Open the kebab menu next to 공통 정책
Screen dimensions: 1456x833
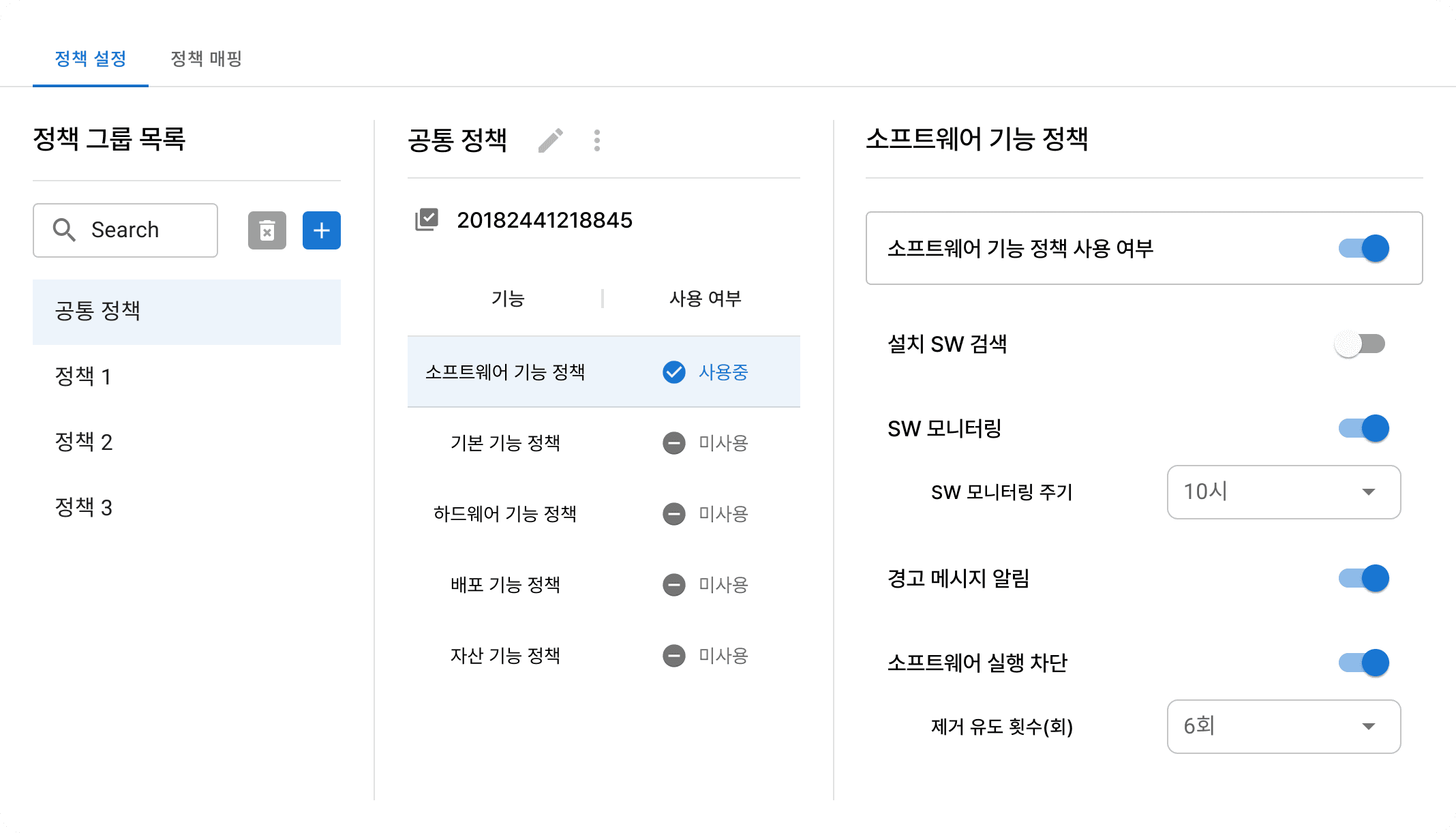[x=596, y=140]
